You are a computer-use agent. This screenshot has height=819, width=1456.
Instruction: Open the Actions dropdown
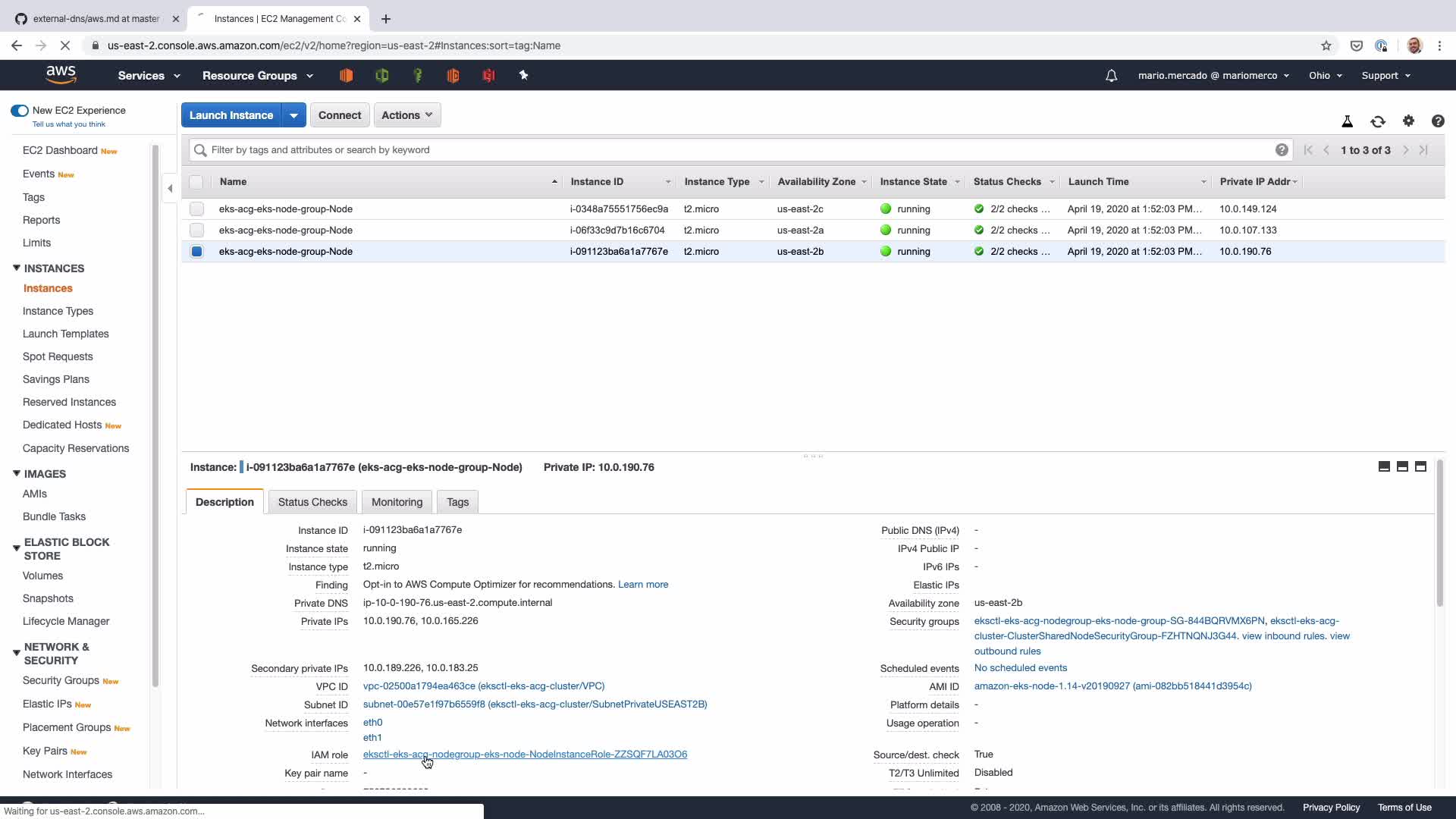[x=407, y=115]
